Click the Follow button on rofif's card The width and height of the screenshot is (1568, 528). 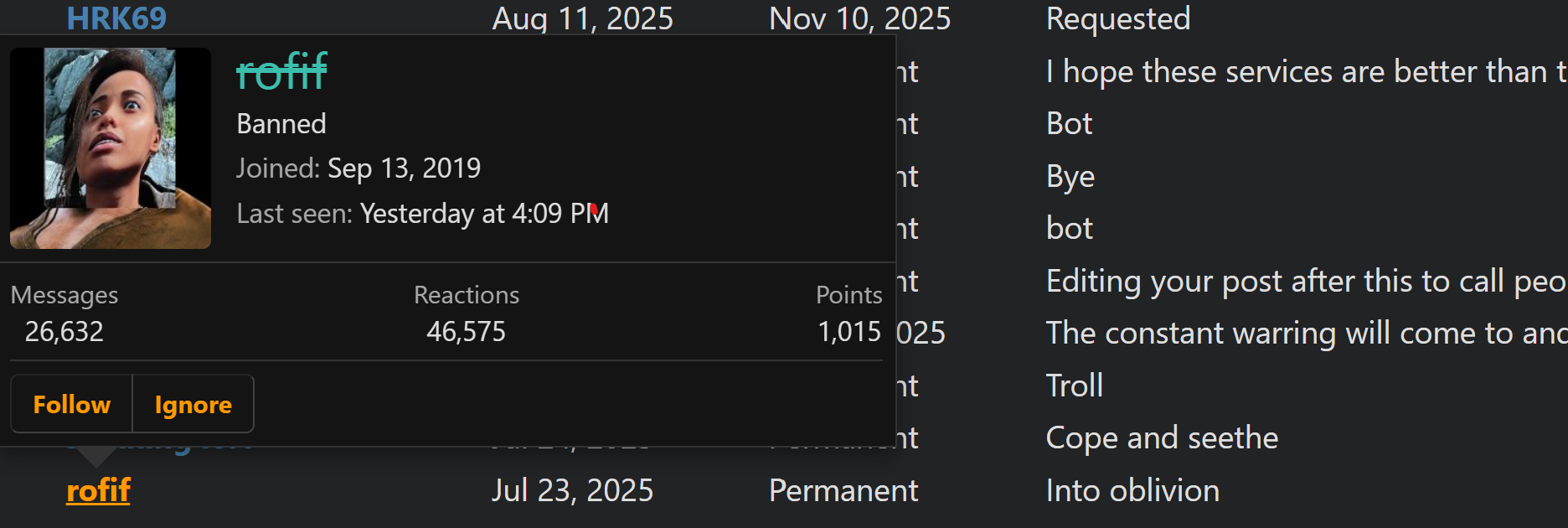click(x=72, y=404)
